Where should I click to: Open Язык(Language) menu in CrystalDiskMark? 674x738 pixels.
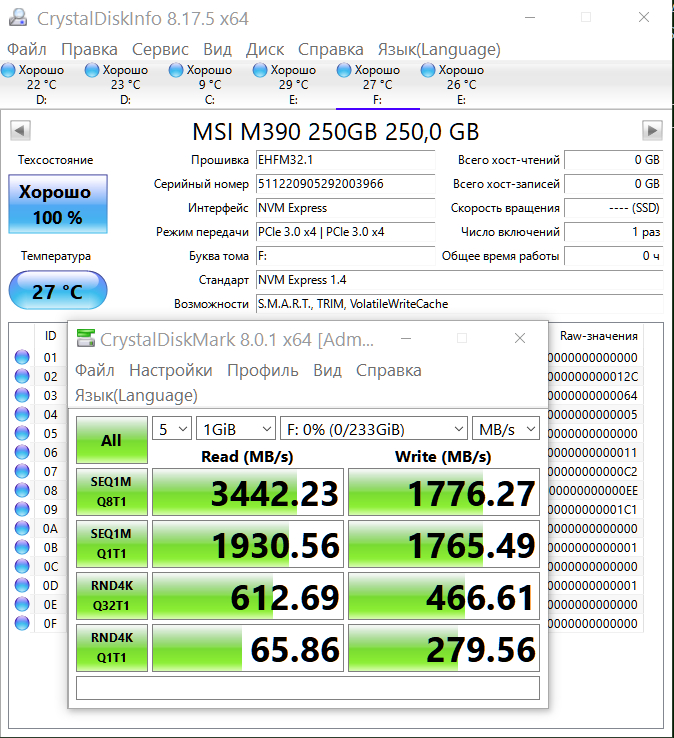136,395
